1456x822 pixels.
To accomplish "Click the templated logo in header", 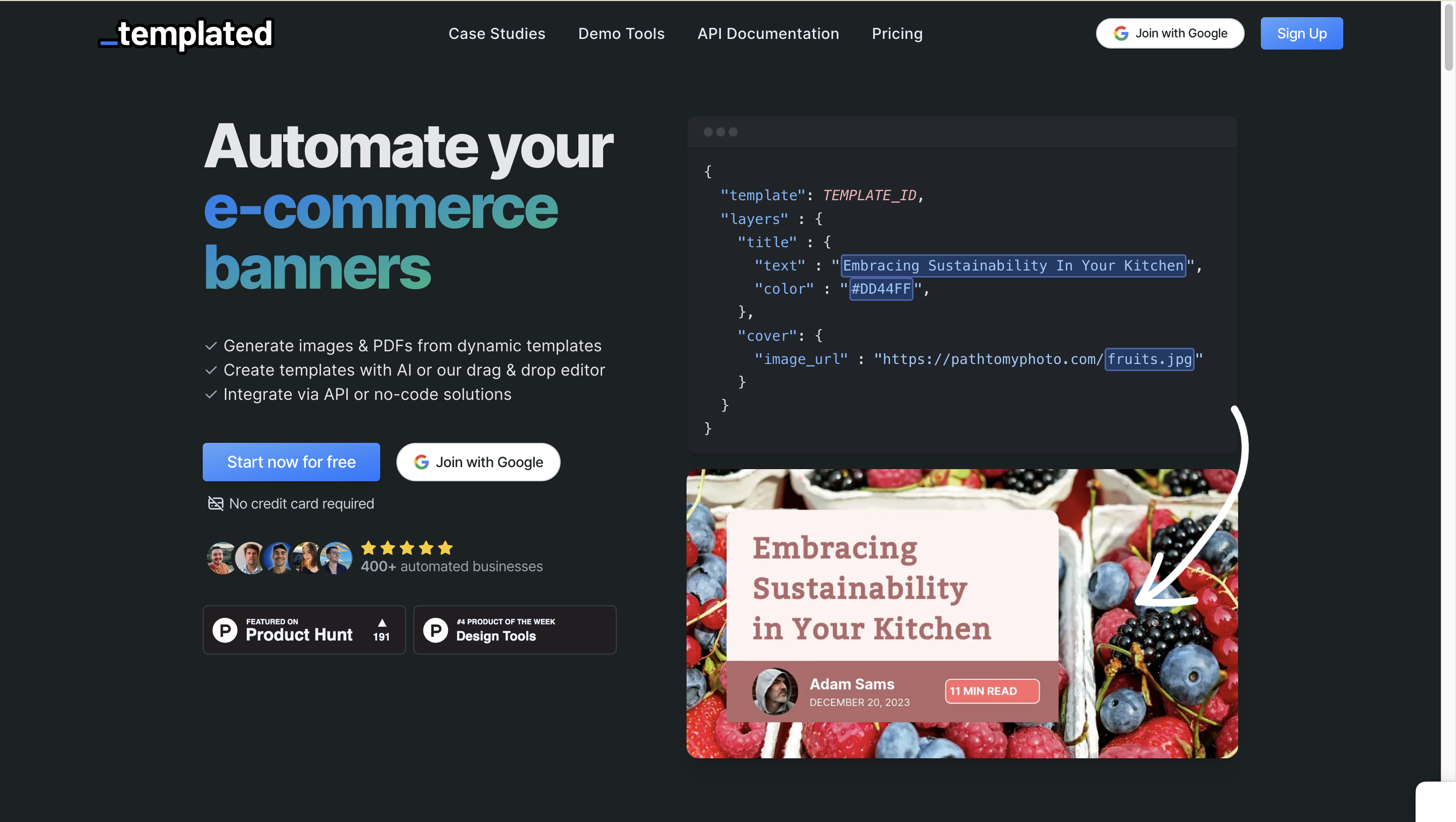I will [x=186, y=34].
